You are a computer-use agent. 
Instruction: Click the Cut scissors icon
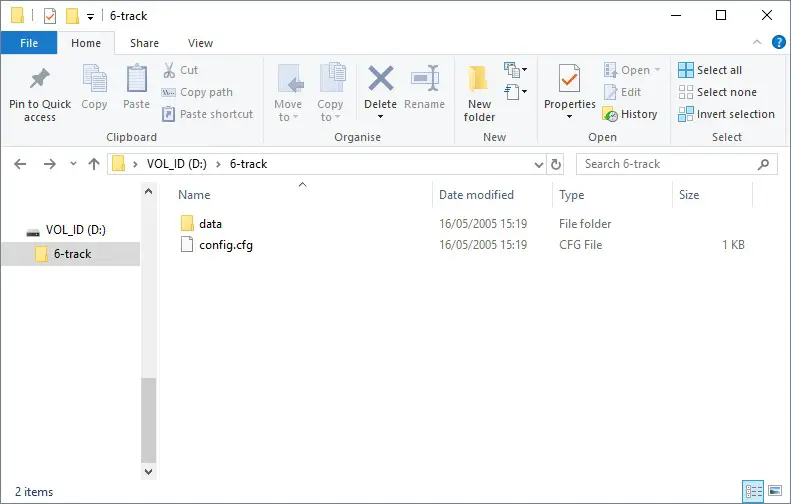(169, 70)
